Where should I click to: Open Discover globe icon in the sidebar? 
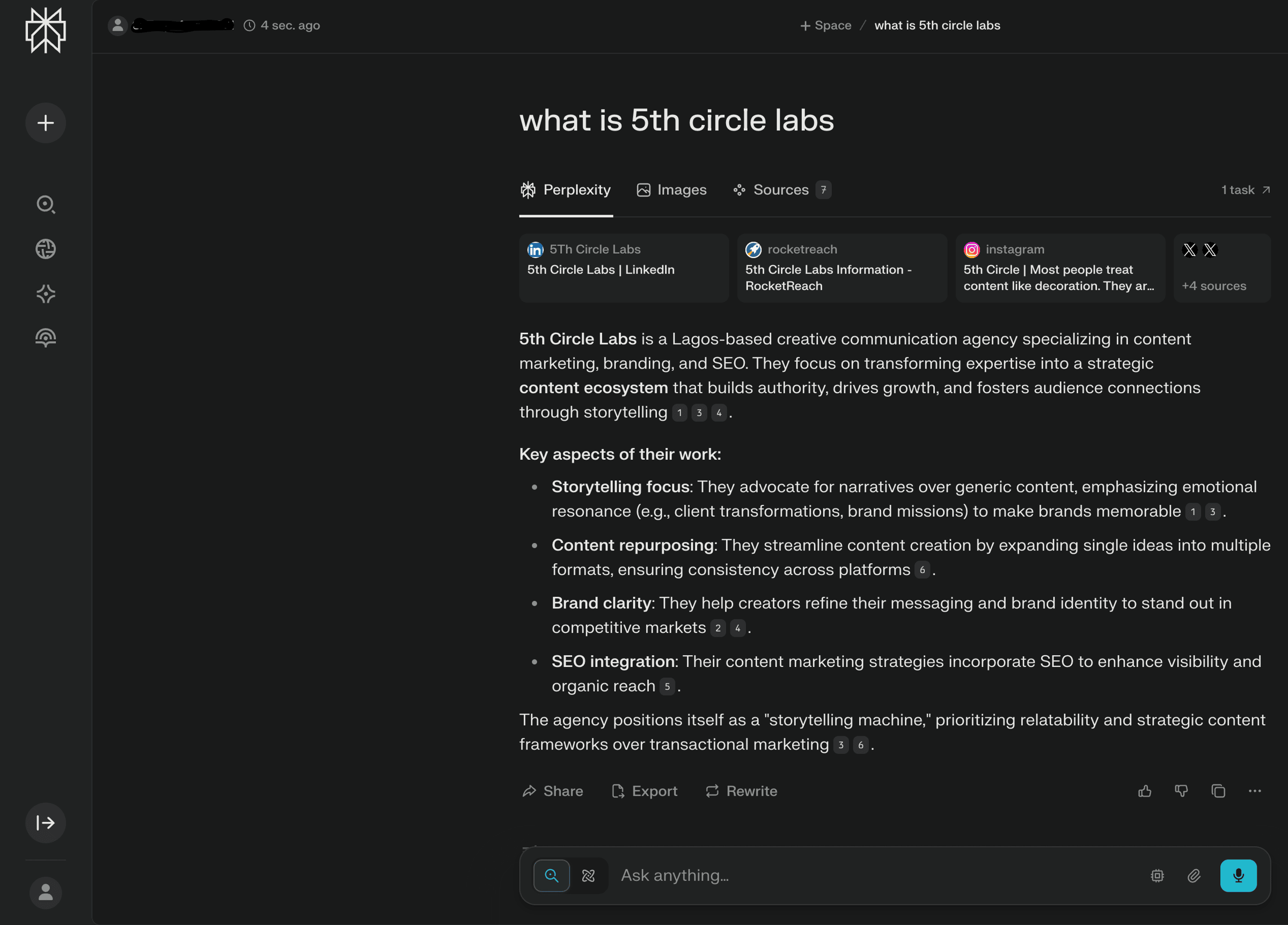[x=46, y=249]
